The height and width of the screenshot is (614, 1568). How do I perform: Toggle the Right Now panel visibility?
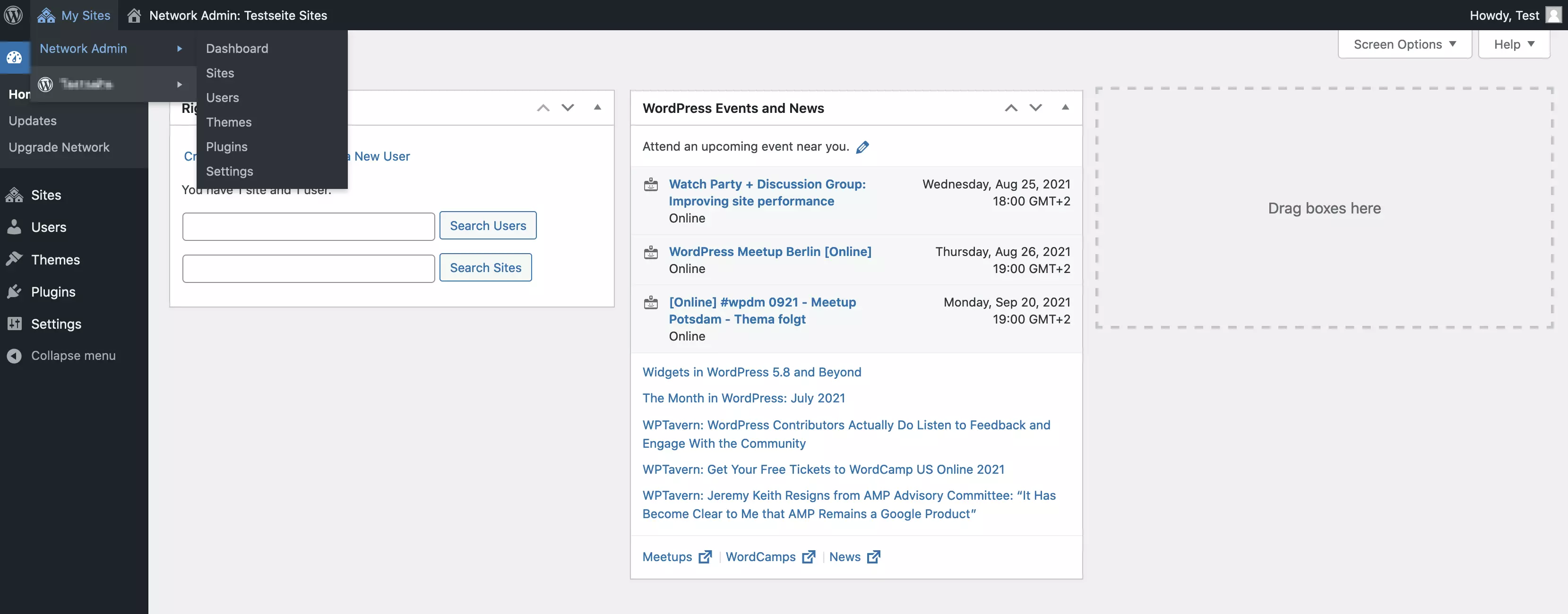(596, 108)
